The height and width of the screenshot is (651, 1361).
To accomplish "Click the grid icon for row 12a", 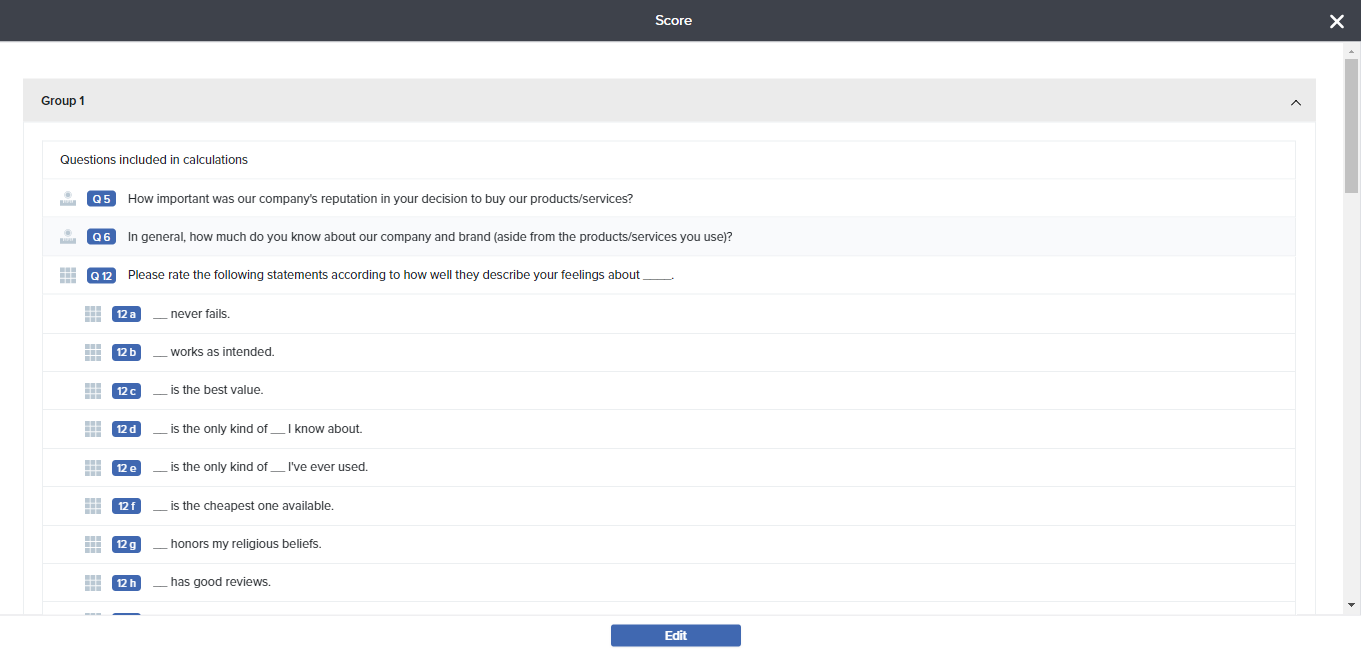I will 93,314.
